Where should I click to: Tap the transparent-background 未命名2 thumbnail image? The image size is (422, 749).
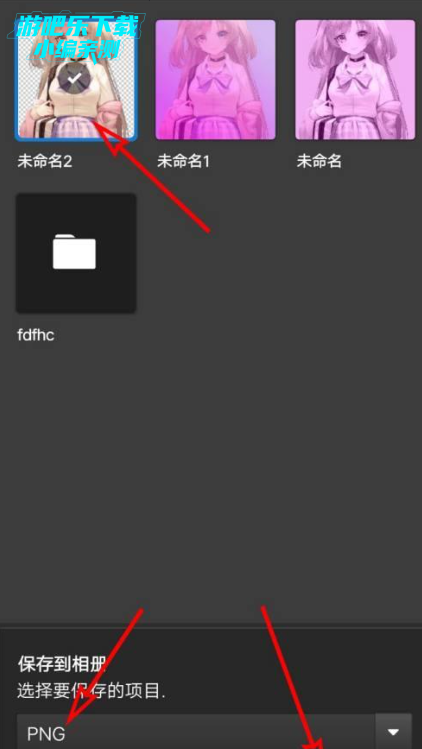tap(76, 80)
